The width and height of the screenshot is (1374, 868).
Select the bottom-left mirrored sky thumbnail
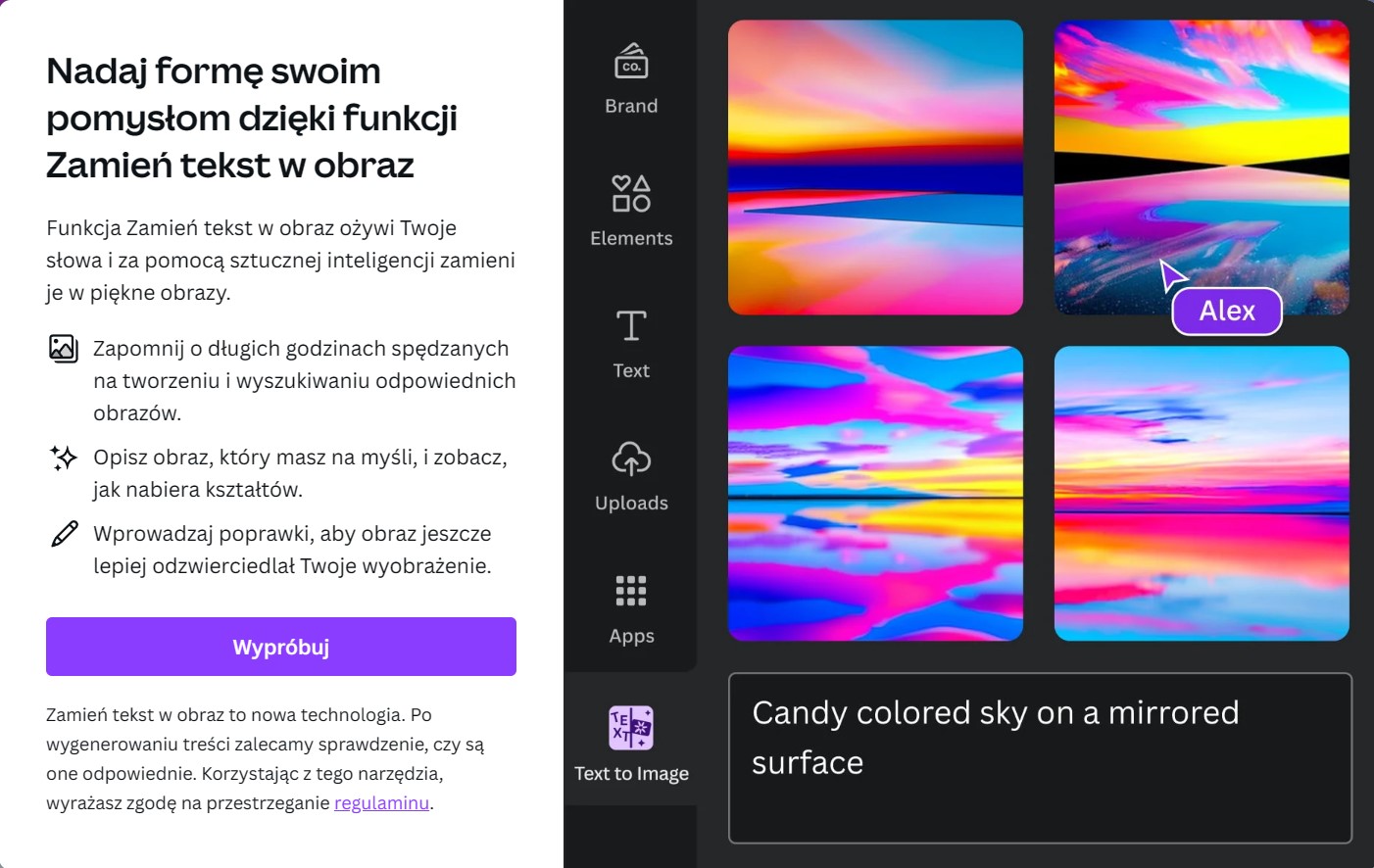(875, 494)
